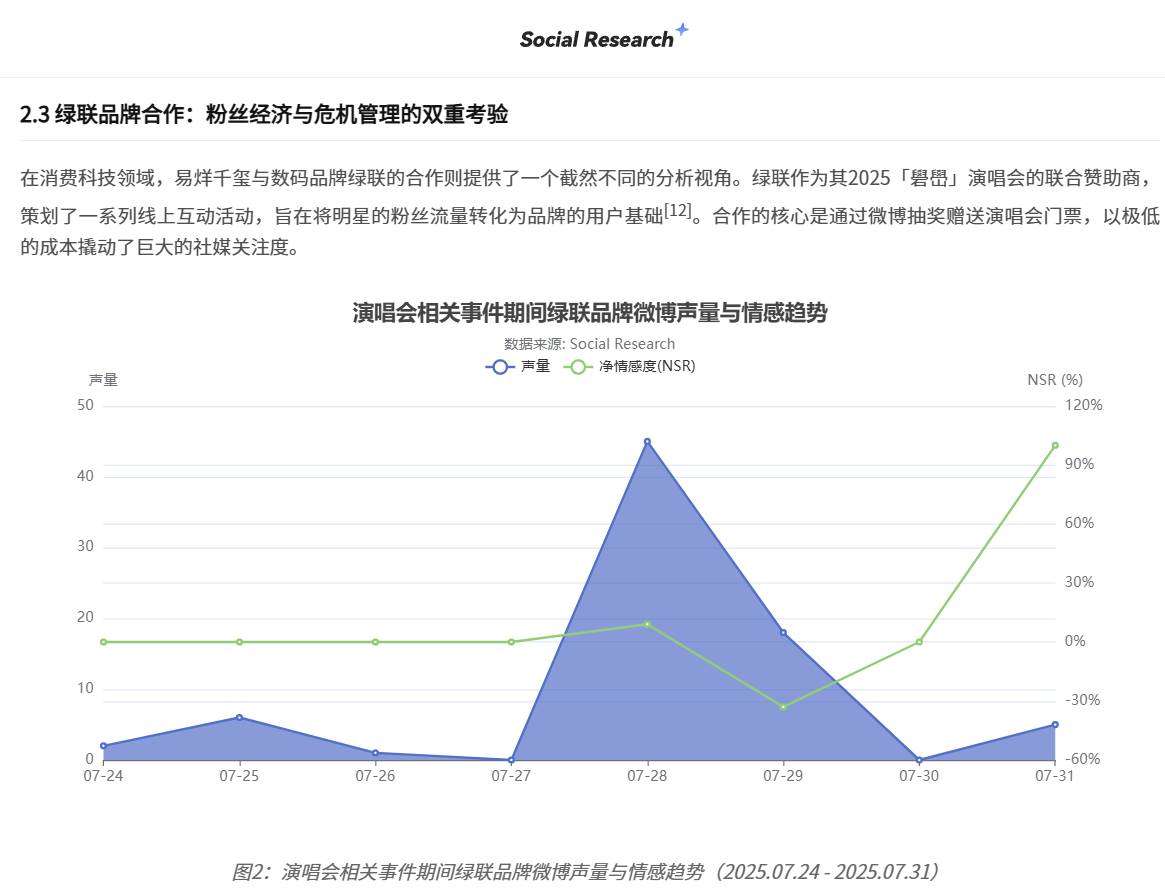Toggle the 声量 series in chart legend

point(518,366)
